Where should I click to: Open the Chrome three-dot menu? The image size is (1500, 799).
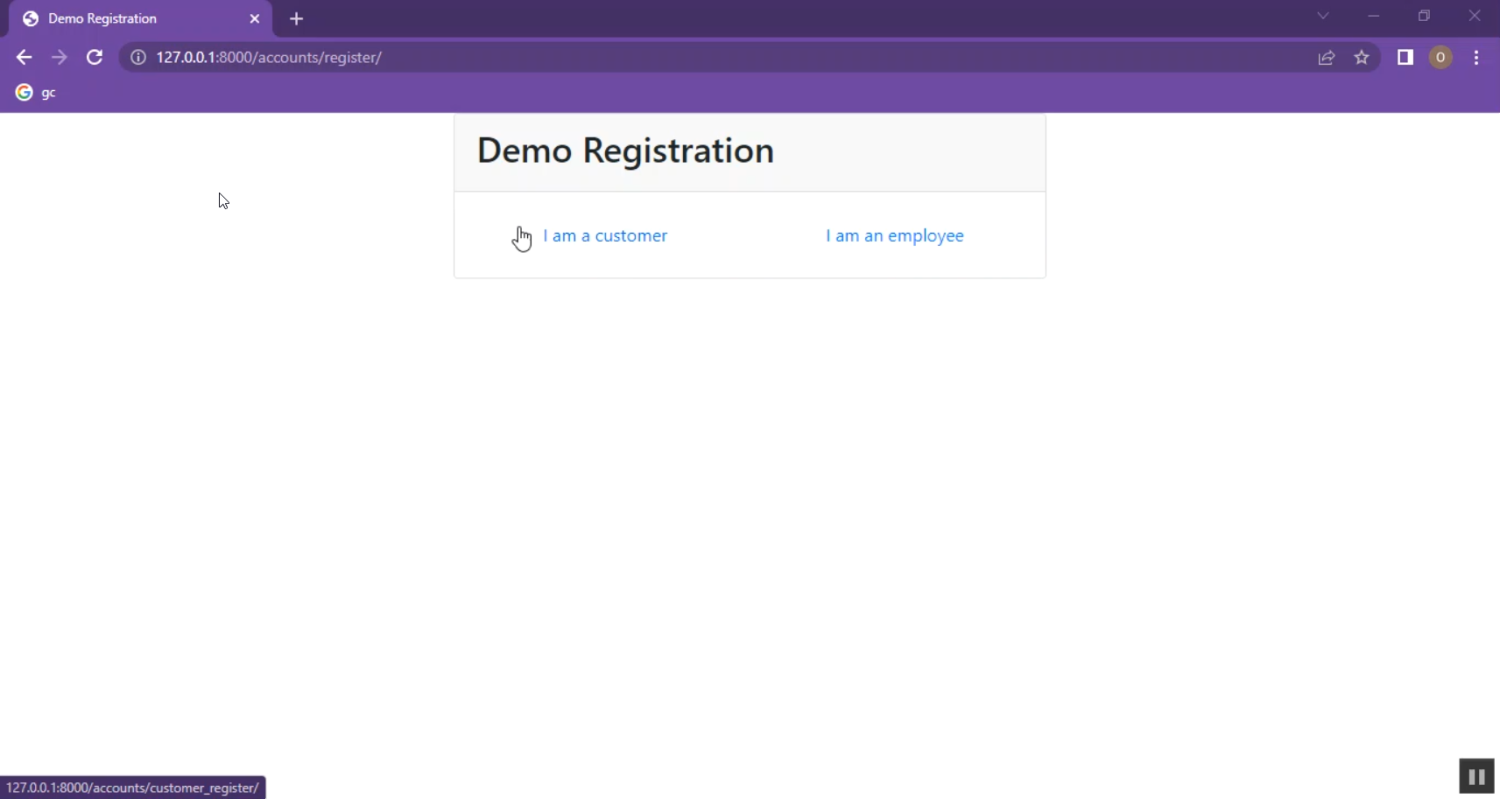point(1476,58)
